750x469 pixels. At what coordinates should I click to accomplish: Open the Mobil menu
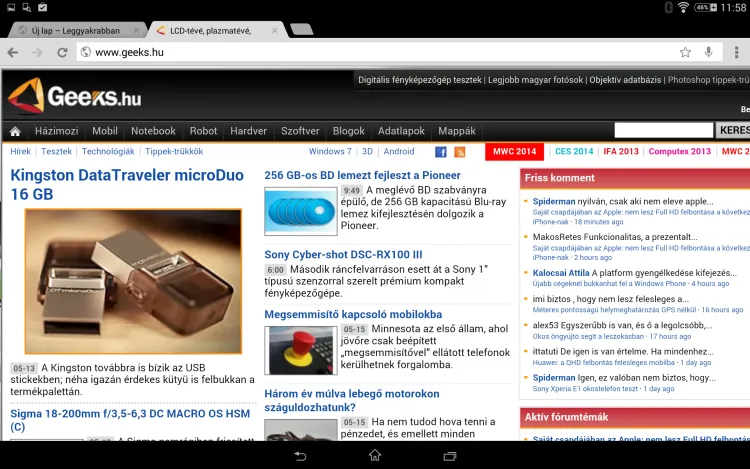105,131
